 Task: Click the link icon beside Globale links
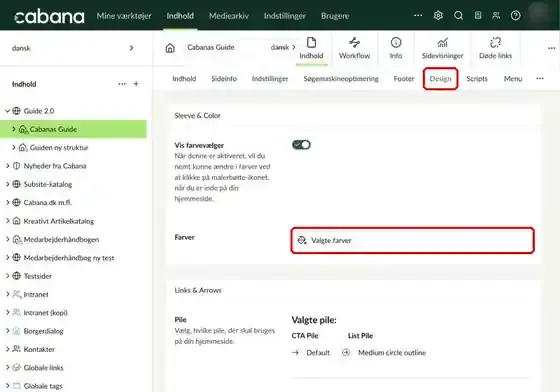tap(16, 367)
